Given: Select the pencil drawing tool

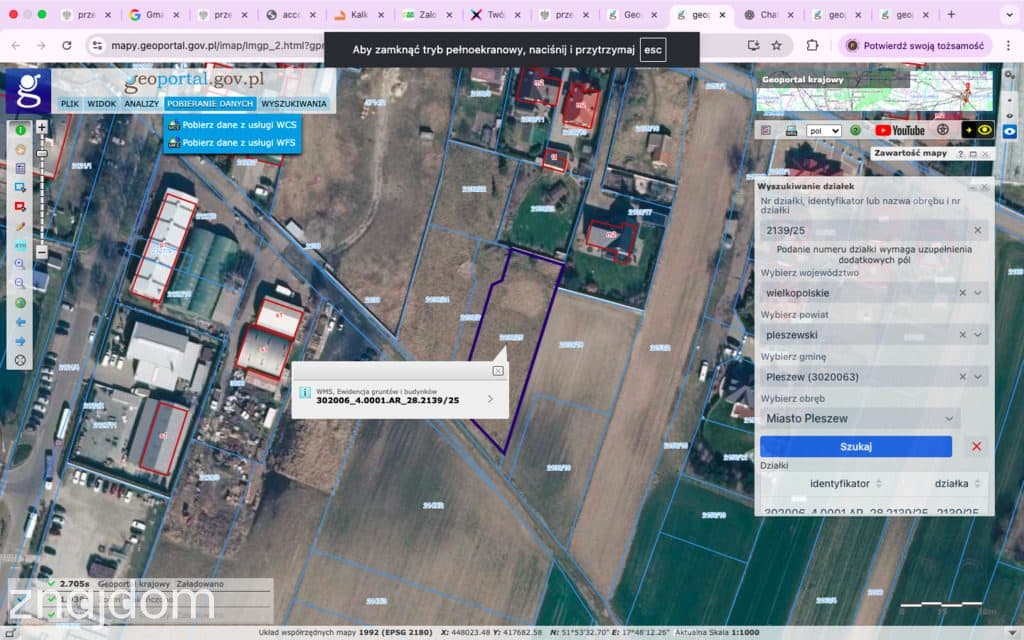Looking at the screenshot, I should [x=20, y=226].
